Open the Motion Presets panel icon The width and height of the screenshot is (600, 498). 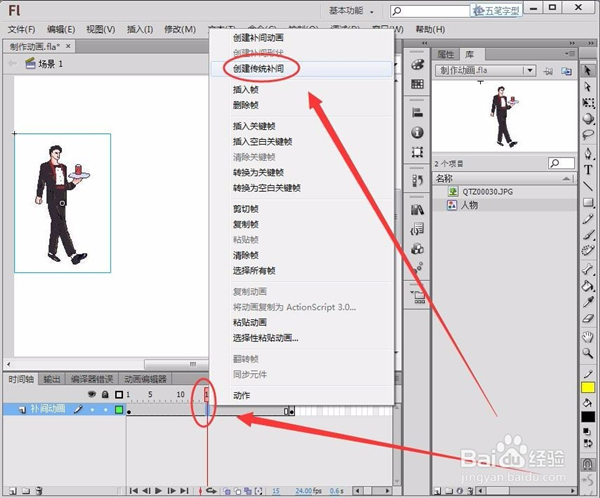pos(417,267)
